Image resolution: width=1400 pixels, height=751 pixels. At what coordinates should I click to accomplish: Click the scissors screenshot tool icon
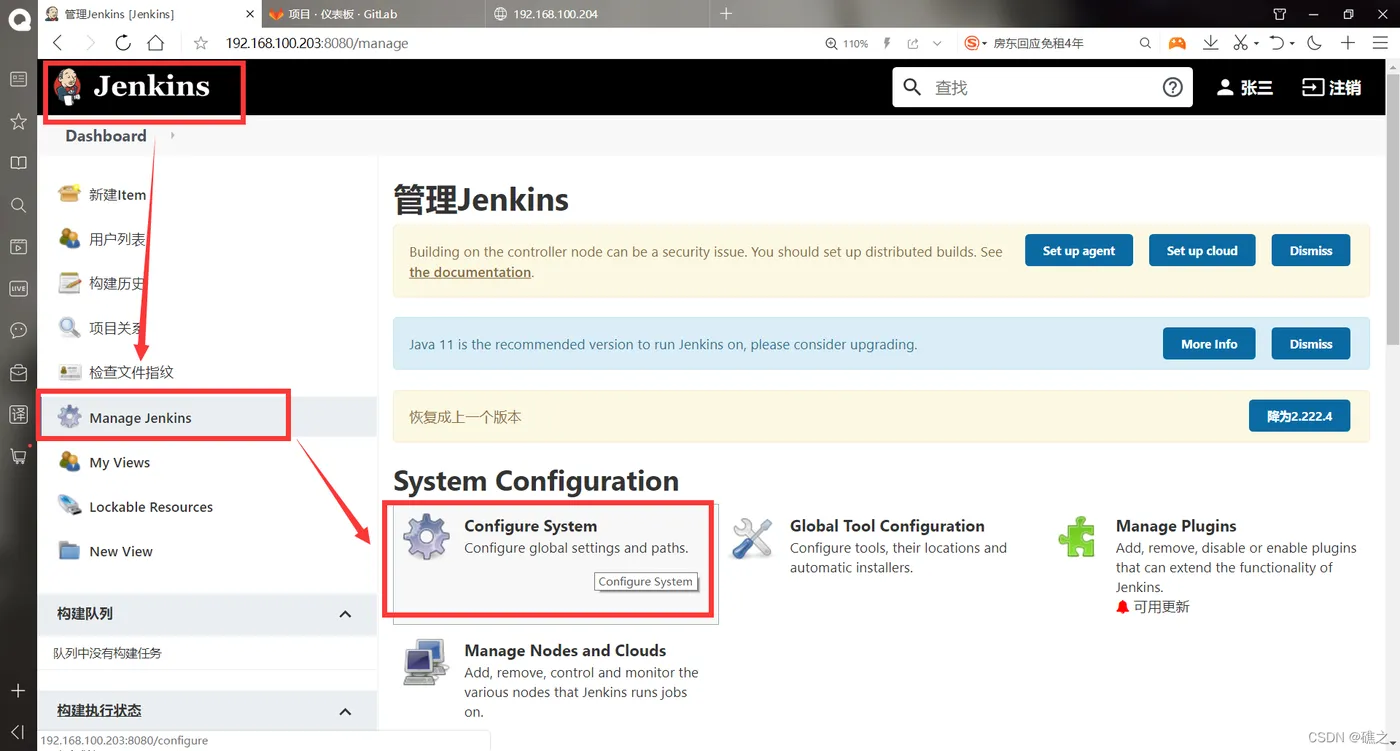click(1240, 43)
